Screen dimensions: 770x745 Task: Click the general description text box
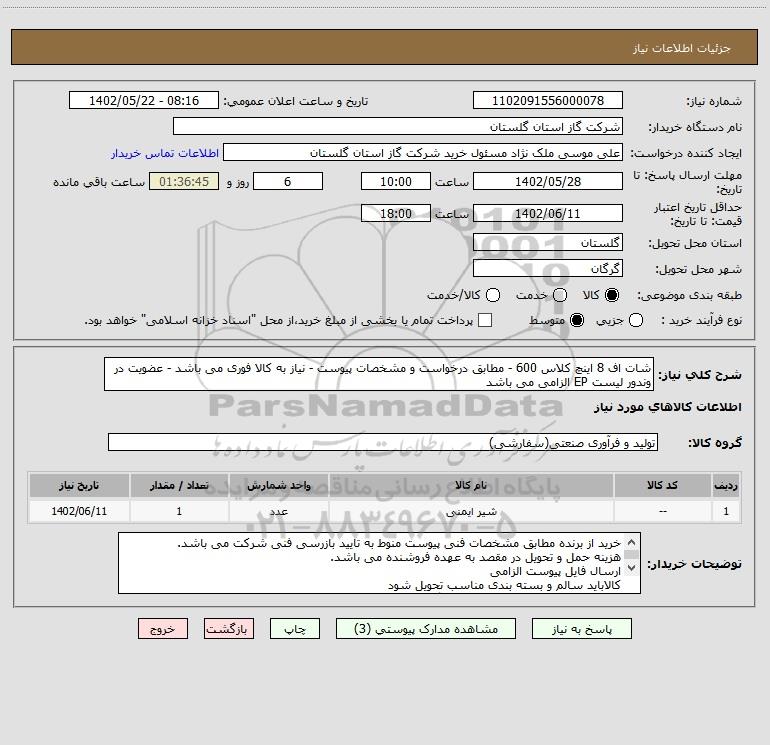[379, 375]
